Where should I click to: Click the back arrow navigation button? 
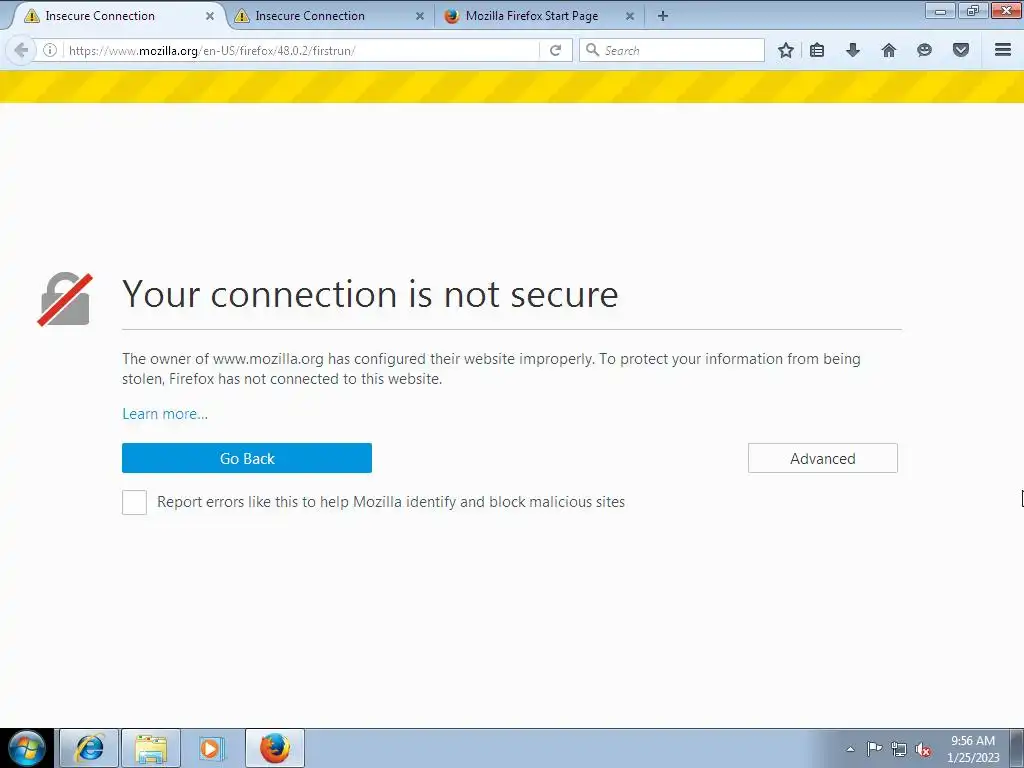point(21,50)
